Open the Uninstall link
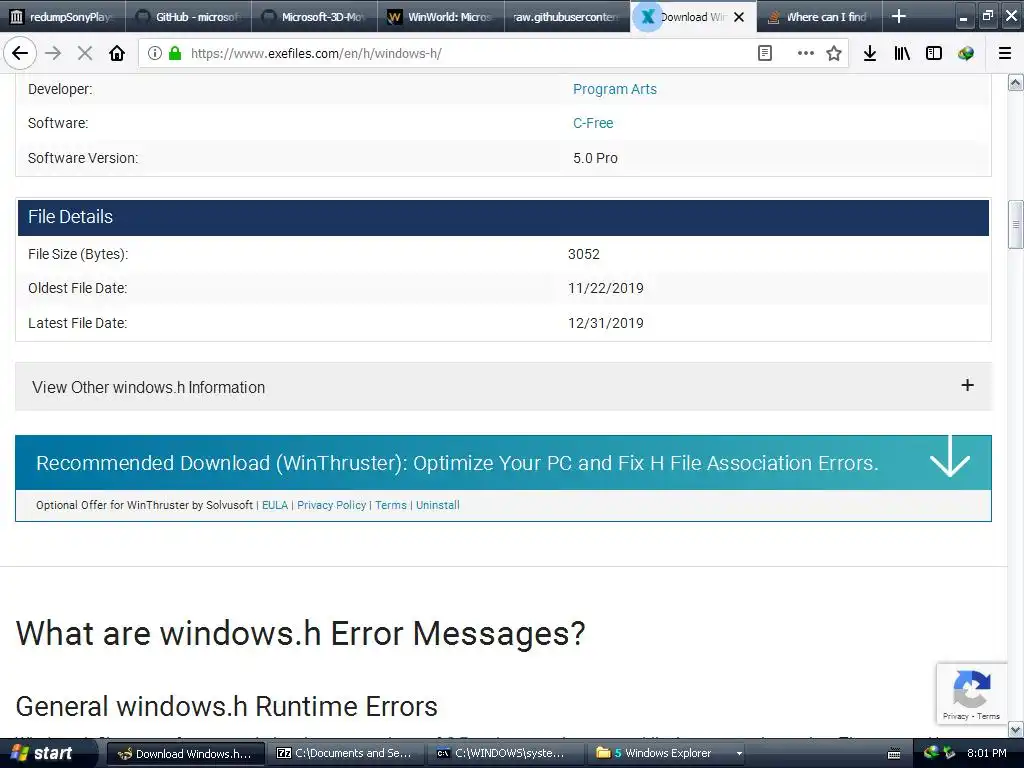Screen dimensions: 1024x768 pyautogui.click(x=438, y=505)
